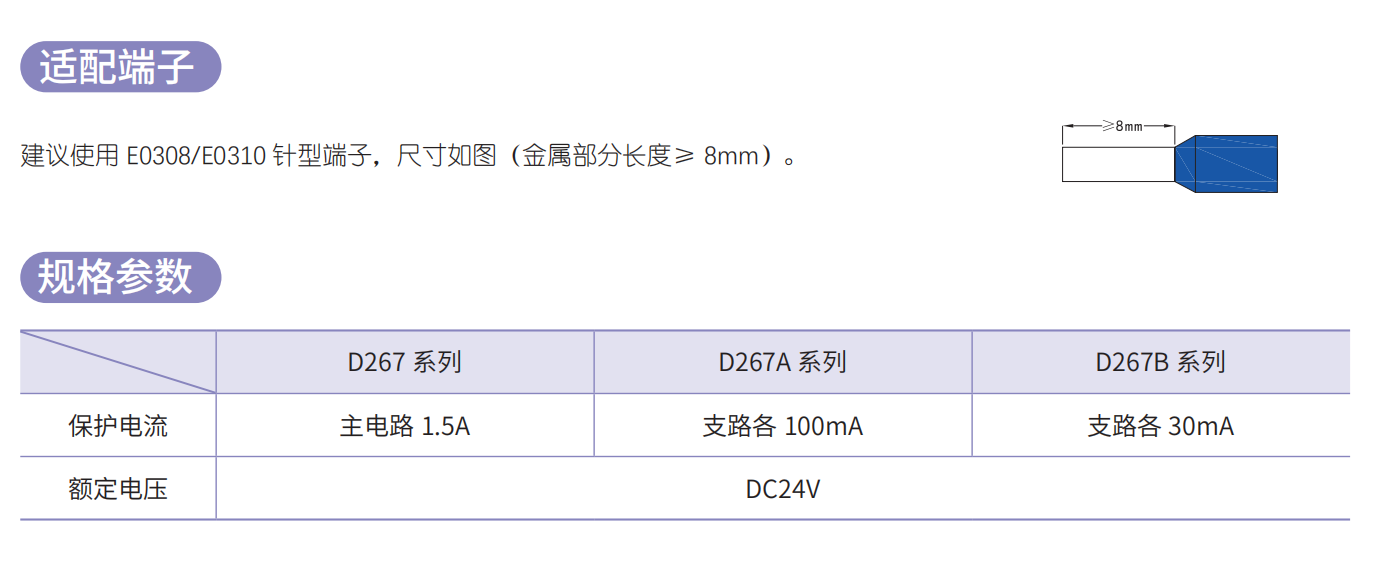Screen dimensions: 1394x579
Task: Click the ≥8mm dimension label
Action: (1121, 127)
